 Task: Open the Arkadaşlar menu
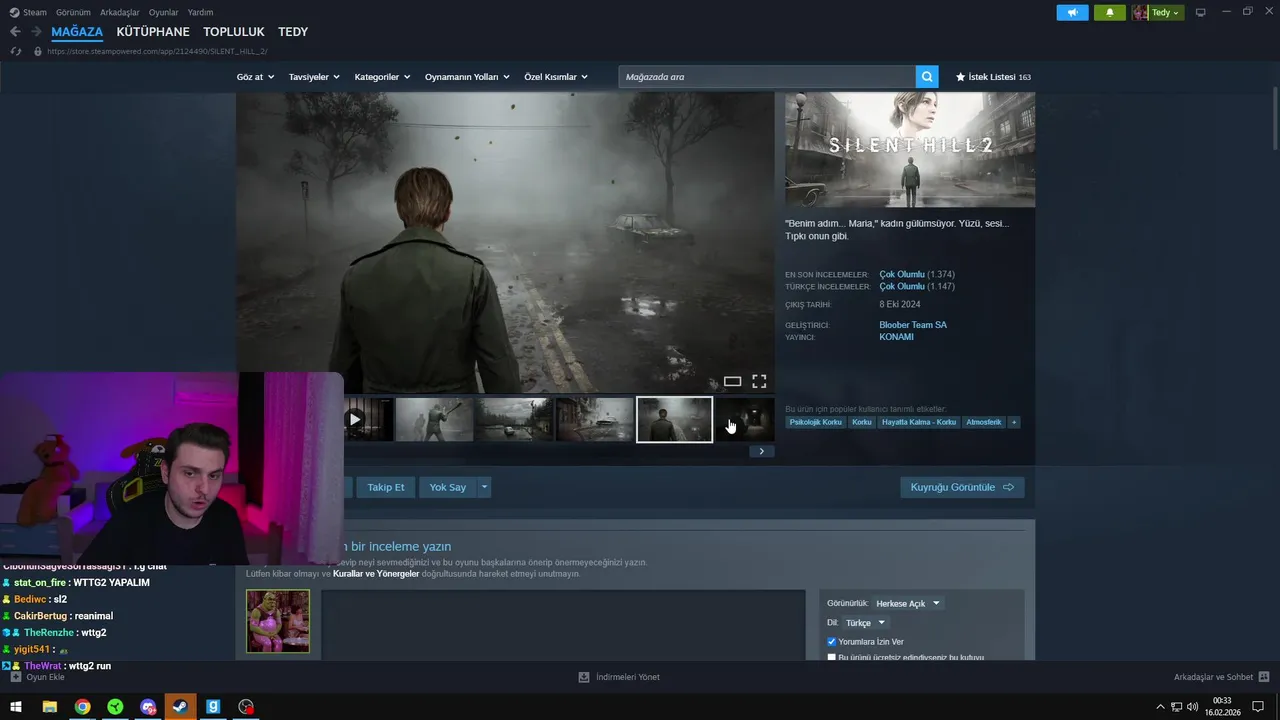coord(120,12)
